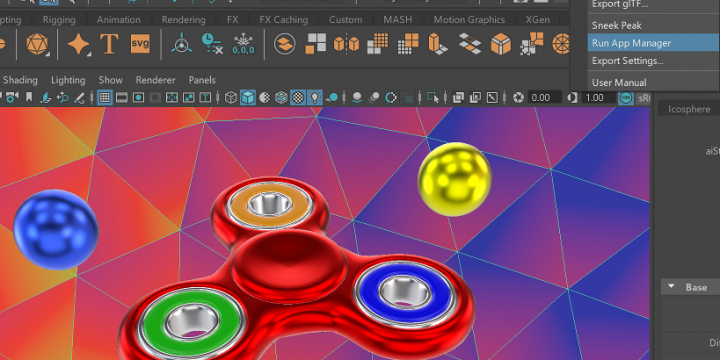720x360 pixels.
Task: Click the Super Shapes star shelf icon
Action: pyautogui.click(x=79, y=44)
